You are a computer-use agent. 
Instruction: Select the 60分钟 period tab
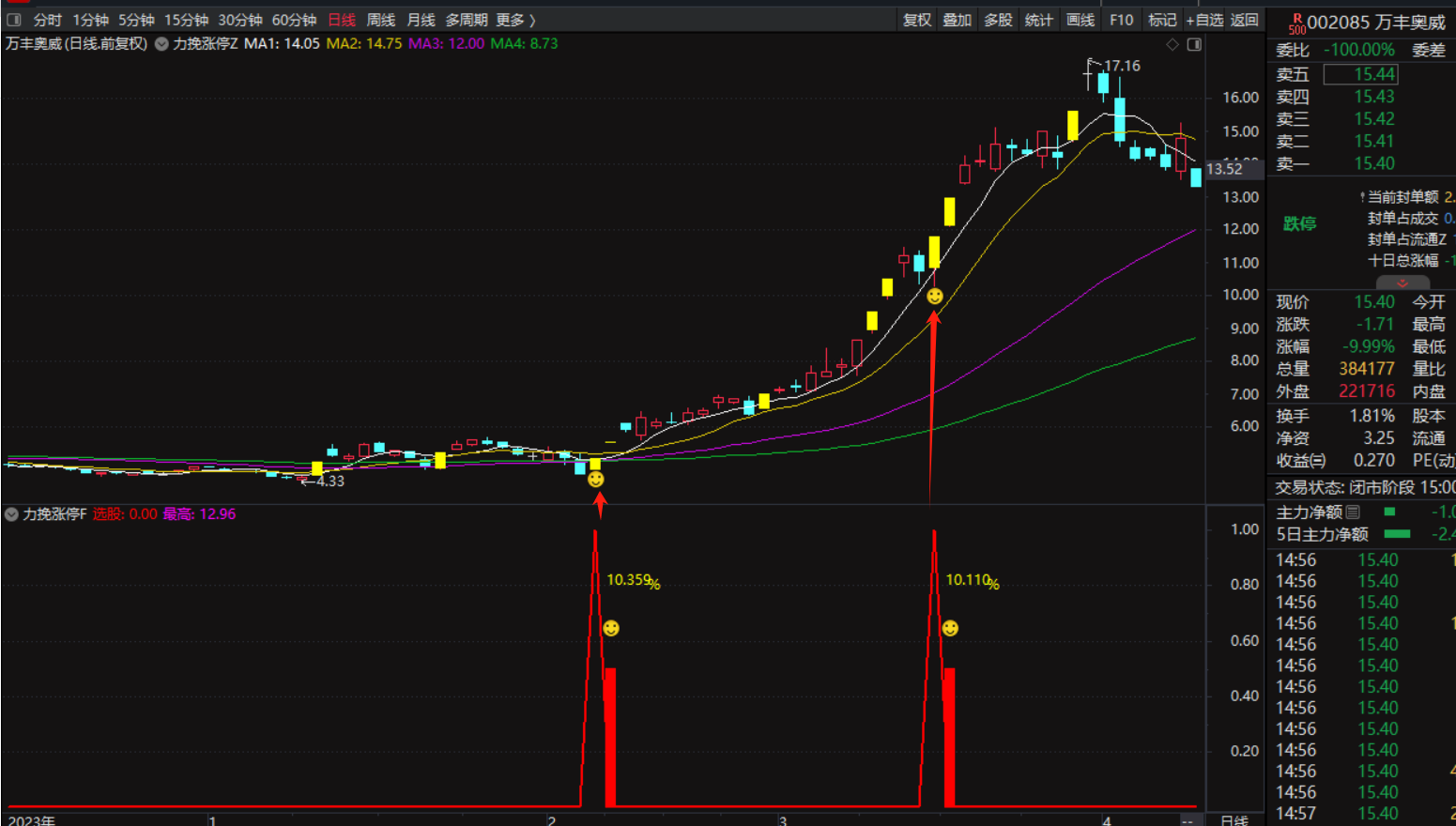[294, 20]
